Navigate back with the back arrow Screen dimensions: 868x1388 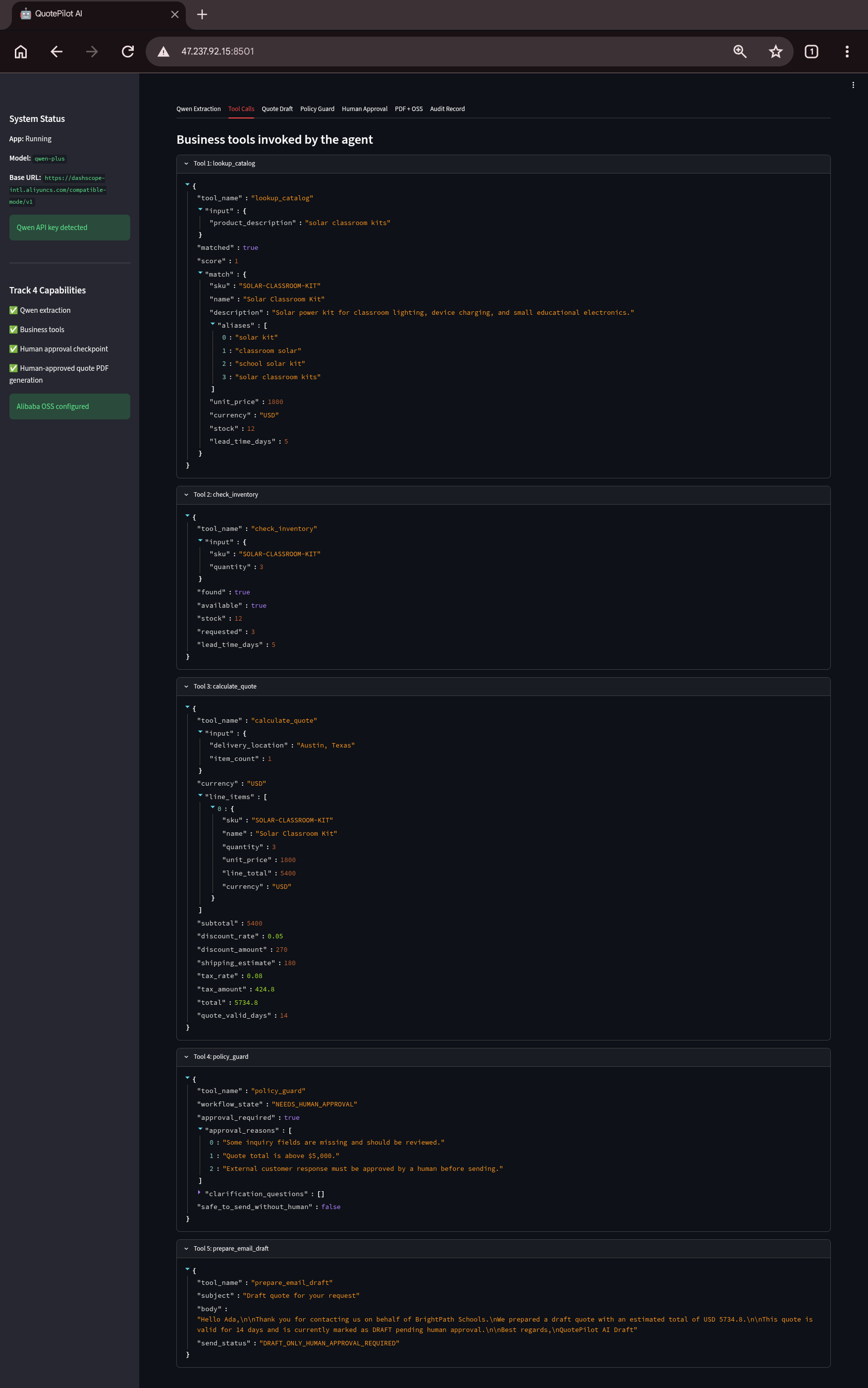[56, 52]
